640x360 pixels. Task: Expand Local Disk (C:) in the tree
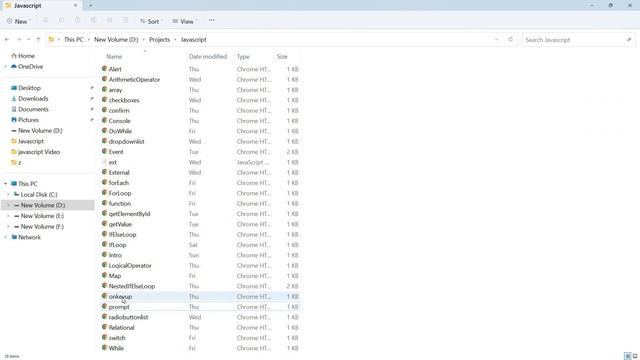(9, 195)
